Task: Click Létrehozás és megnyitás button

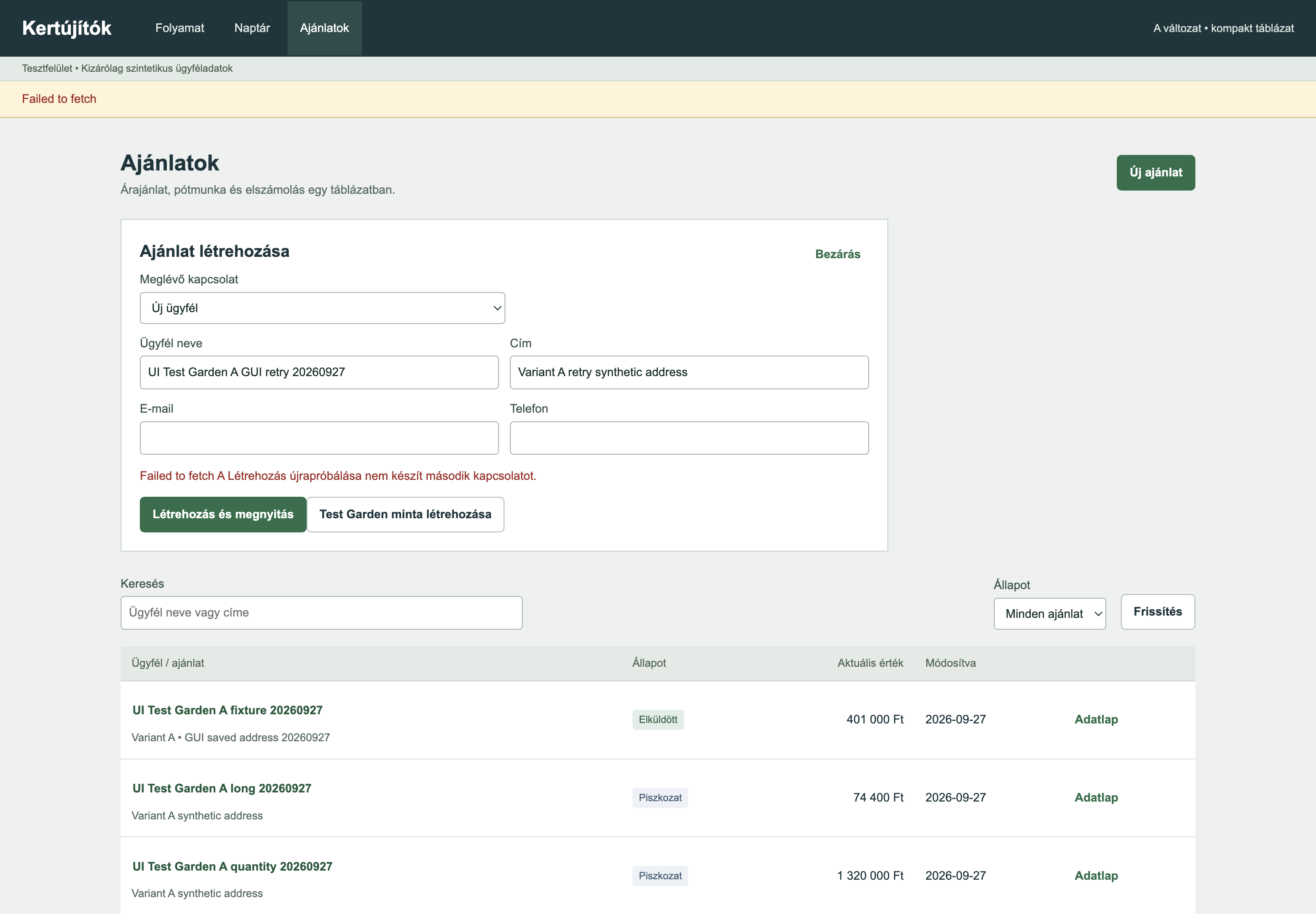Action: tap(223, 514)
